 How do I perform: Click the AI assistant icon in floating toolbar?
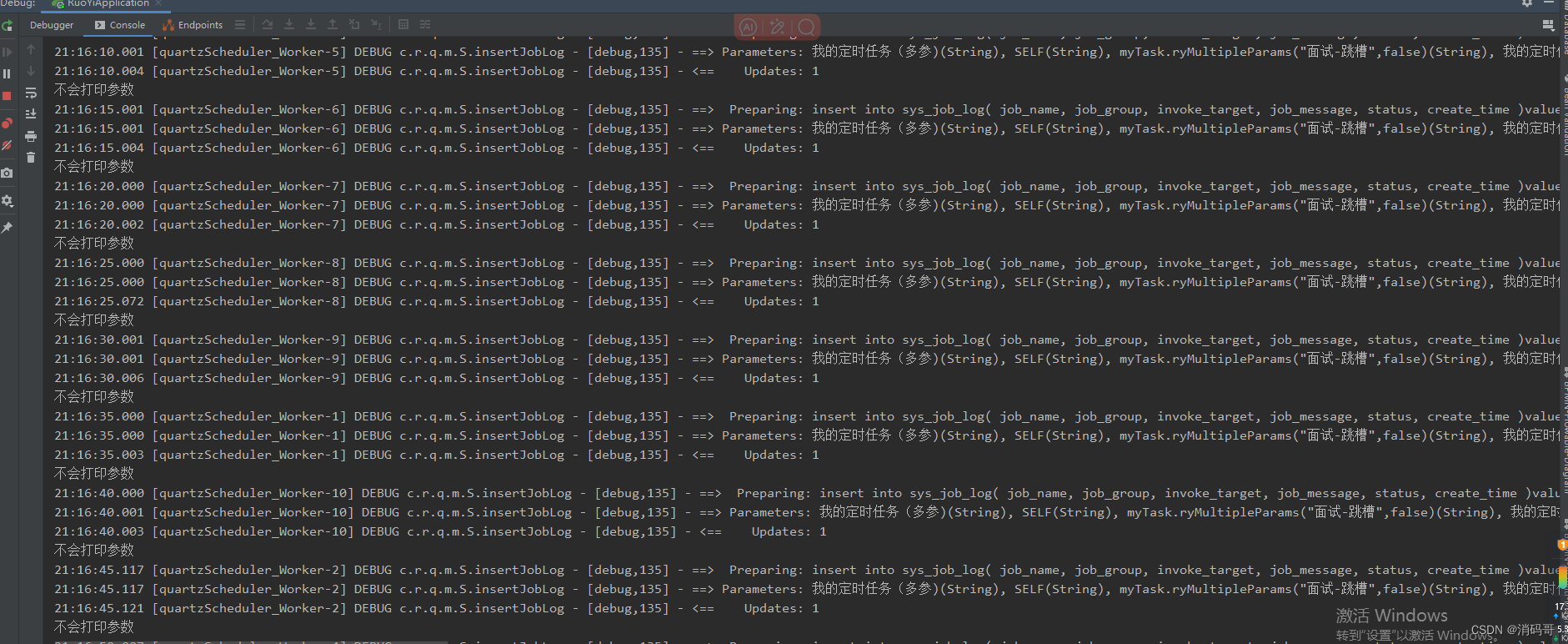(x=749, y=28)
